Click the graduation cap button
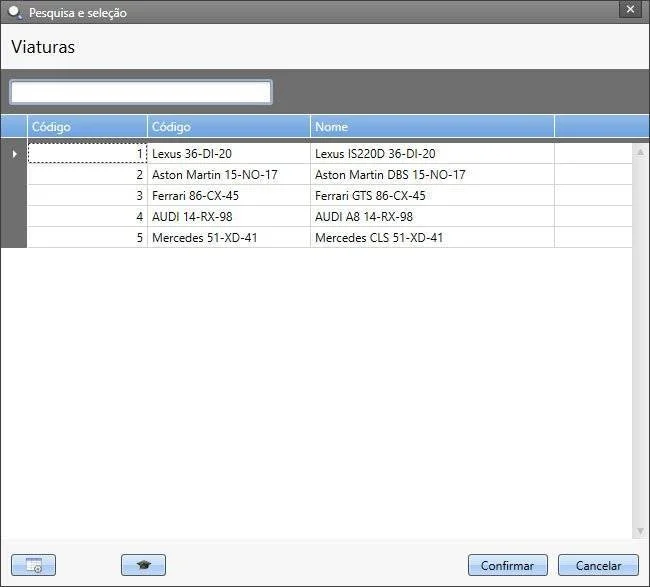 coord(143,565)
